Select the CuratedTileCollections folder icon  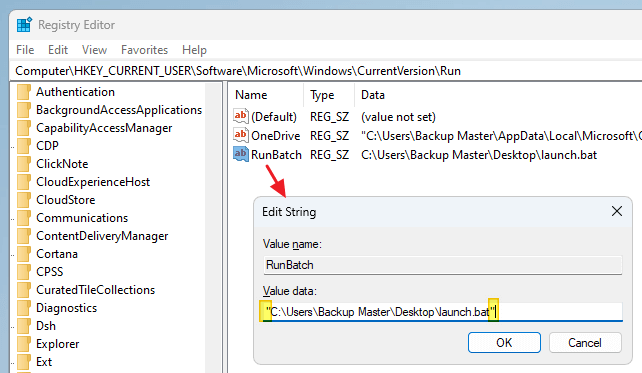pyautogui.click(x=24, y=290)
